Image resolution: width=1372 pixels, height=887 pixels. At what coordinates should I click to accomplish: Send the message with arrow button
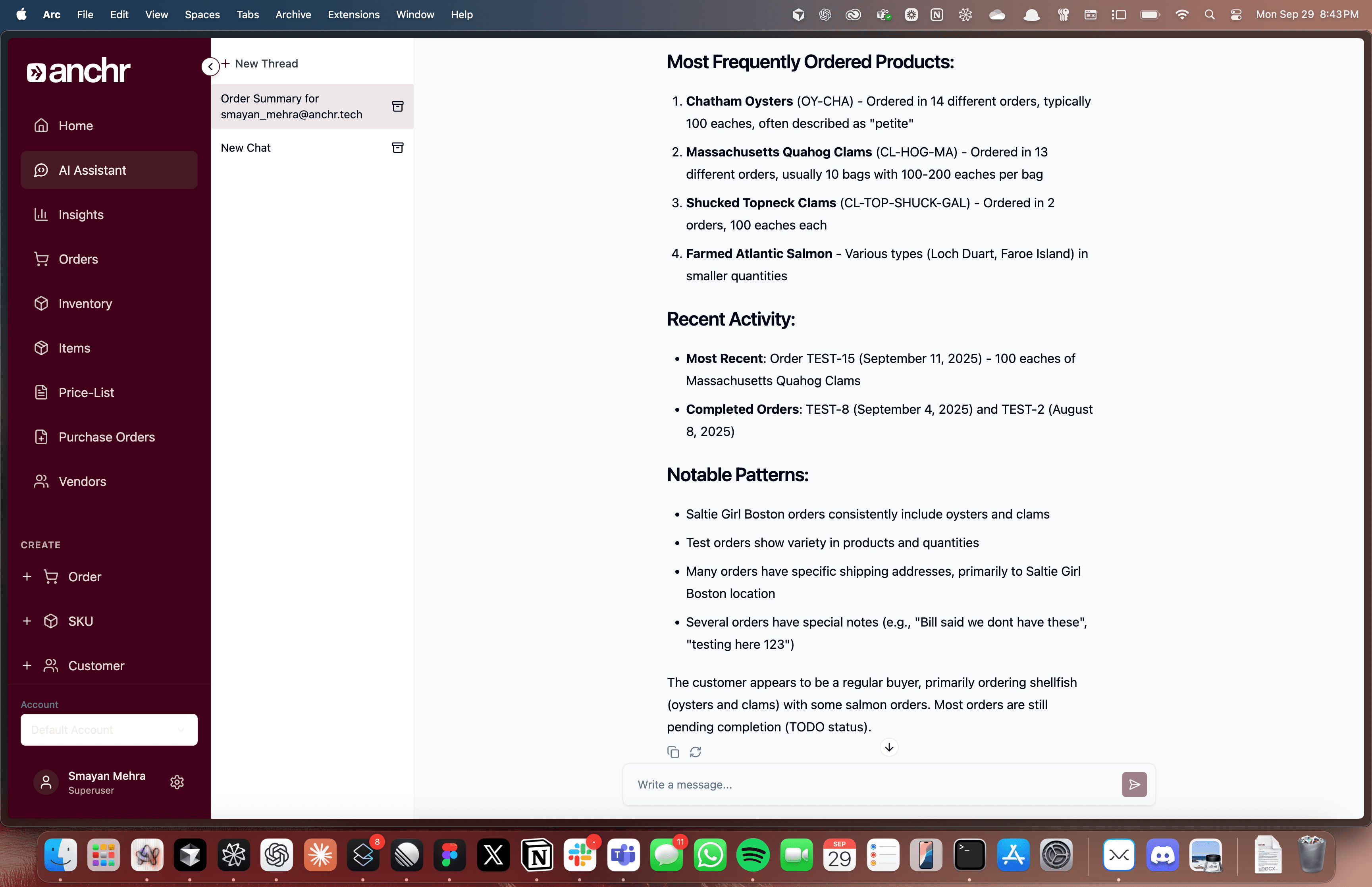1134,785
